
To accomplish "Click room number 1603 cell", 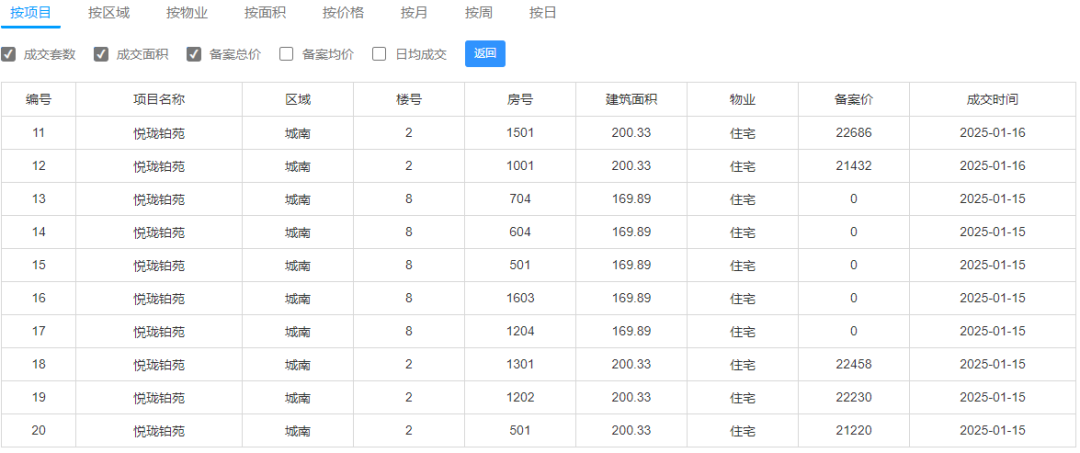I will [519, 298].
